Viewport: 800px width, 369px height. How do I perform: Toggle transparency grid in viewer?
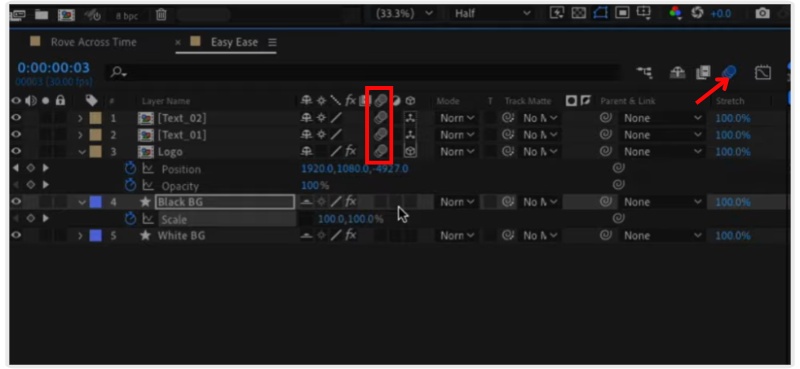pos(579,14)
